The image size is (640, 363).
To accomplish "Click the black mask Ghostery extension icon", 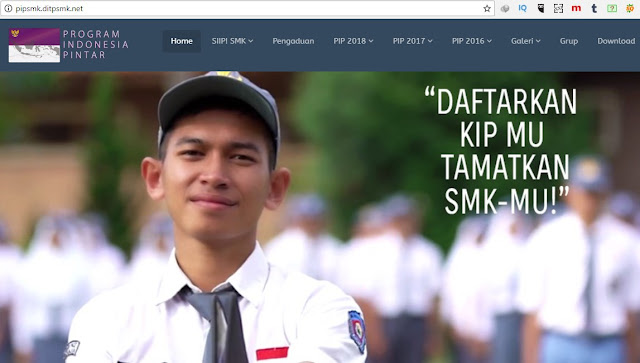I will point(541,8).
